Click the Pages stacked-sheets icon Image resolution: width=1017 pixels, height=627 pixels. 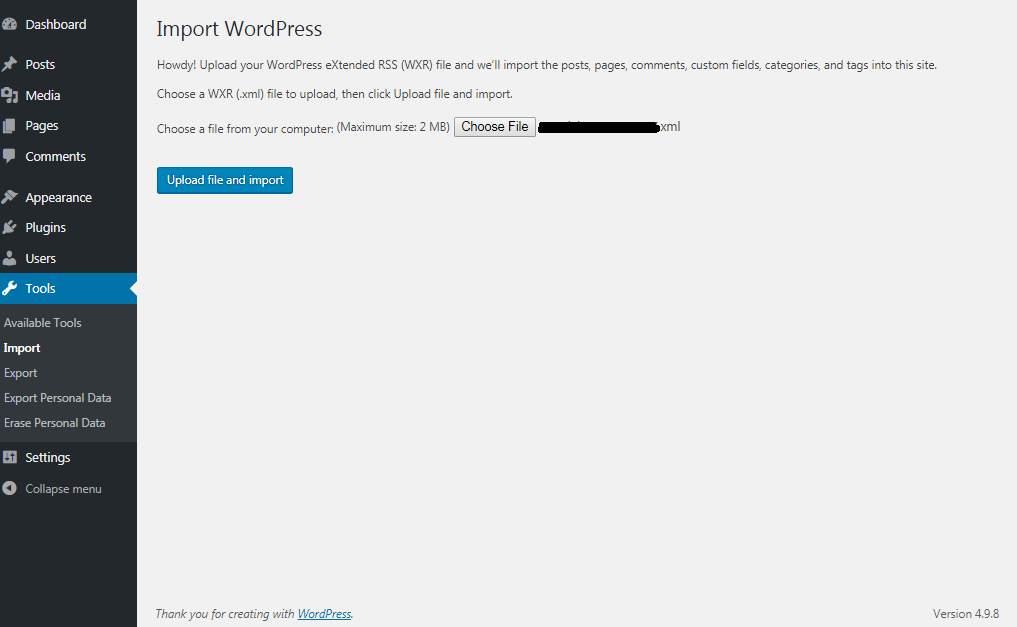coord(9,126)
